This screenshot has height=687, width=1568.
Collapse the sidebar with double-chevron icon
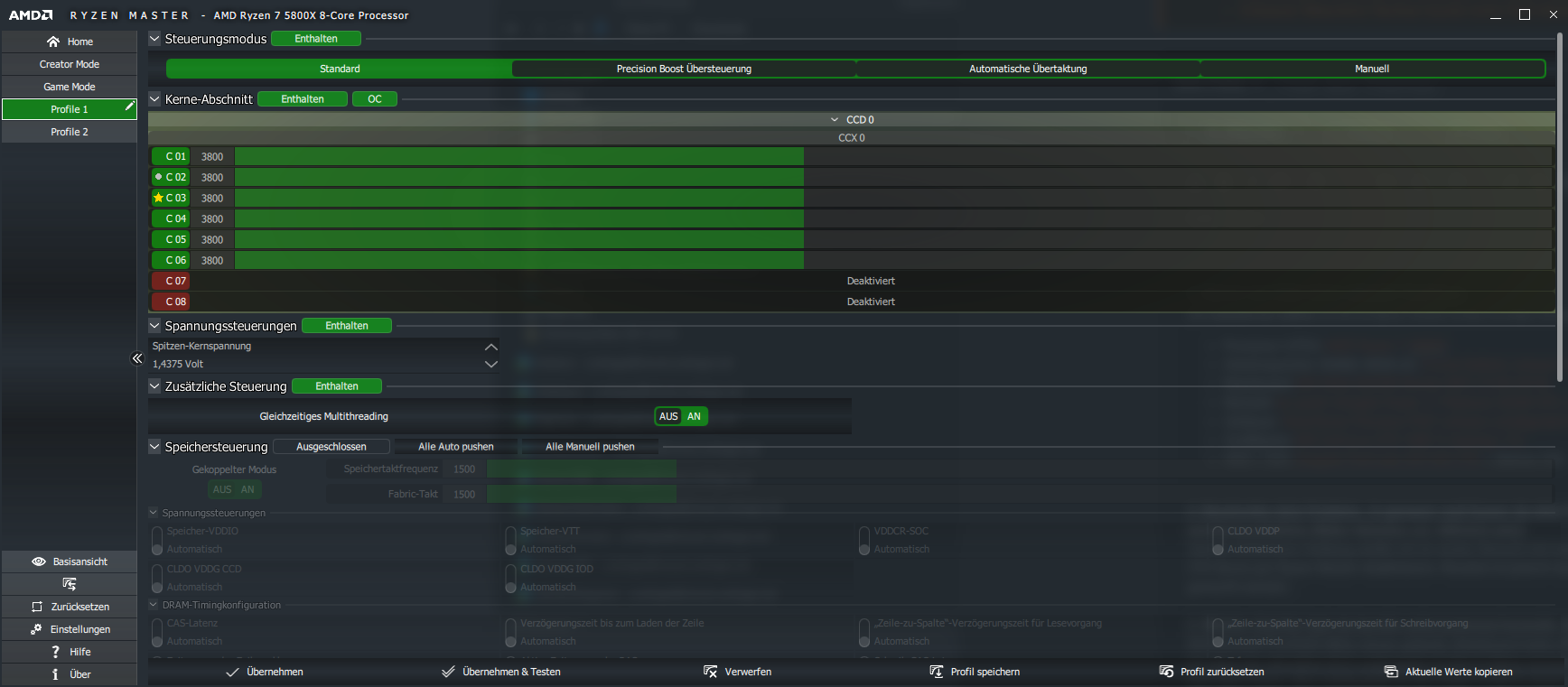137,358
